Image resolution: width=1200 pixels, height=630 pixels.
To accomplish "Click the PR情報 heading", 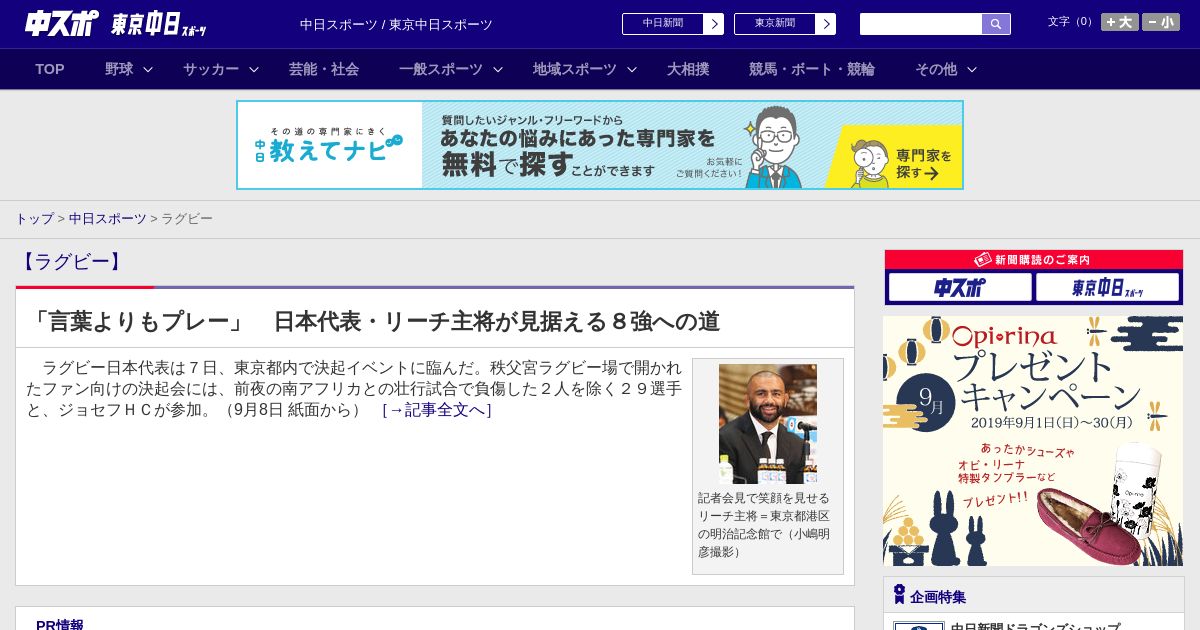I will (60, 625).
